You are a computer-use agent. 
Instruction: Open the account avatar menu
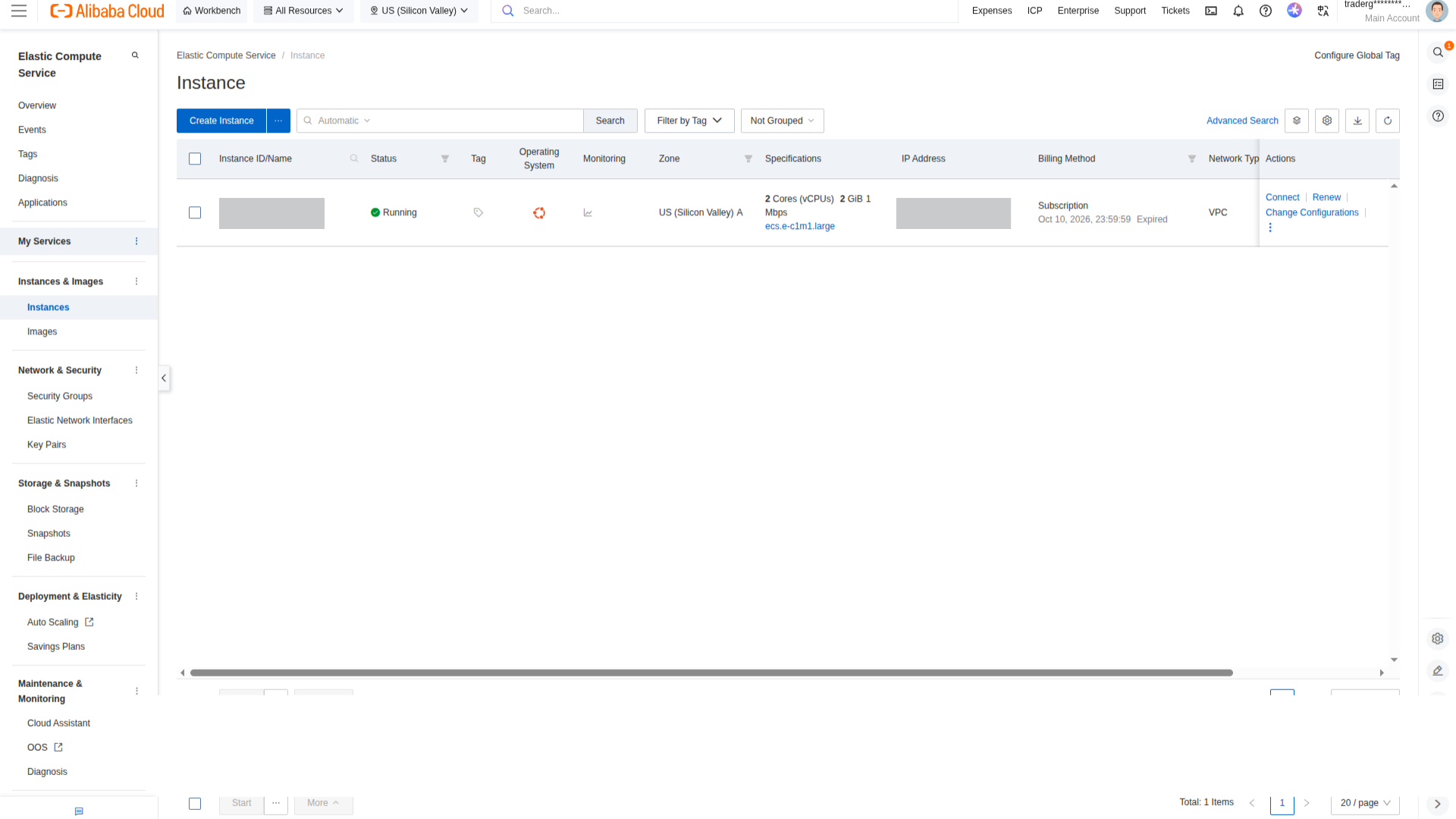[x=1437, y=11]
